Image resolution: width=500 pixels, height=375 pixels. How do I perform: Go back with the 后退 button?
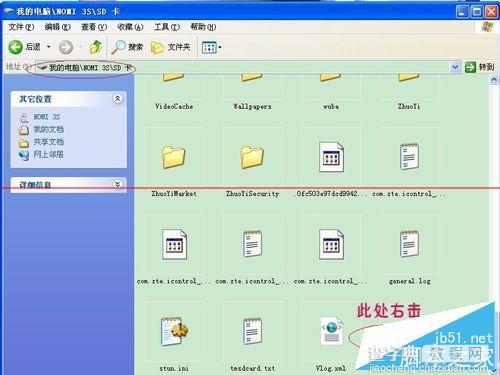(x=24, y=47)
